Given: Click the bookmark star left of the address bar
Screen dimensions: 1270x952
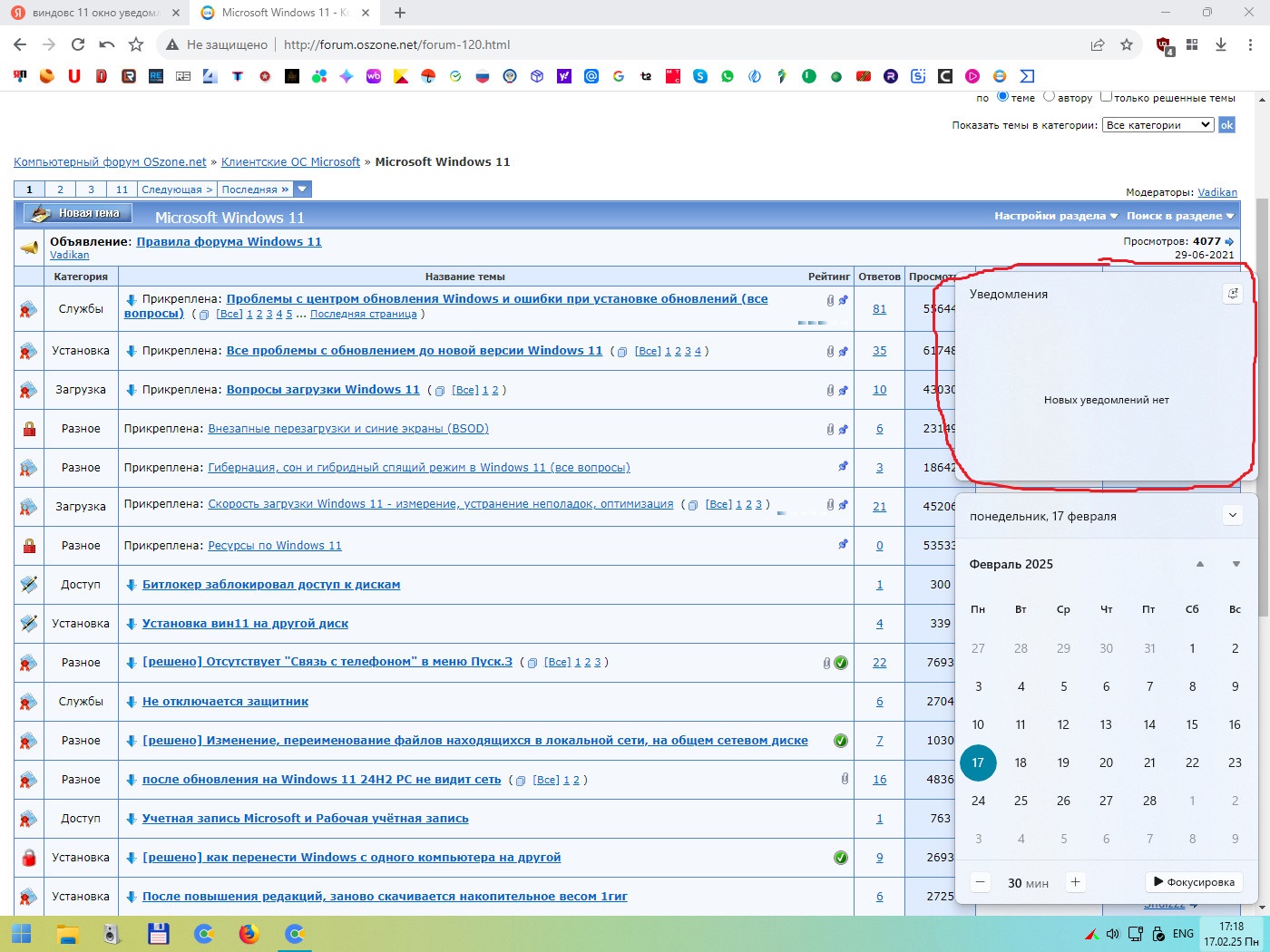Looking at the screenshot, I should click(x=136, y=44).
